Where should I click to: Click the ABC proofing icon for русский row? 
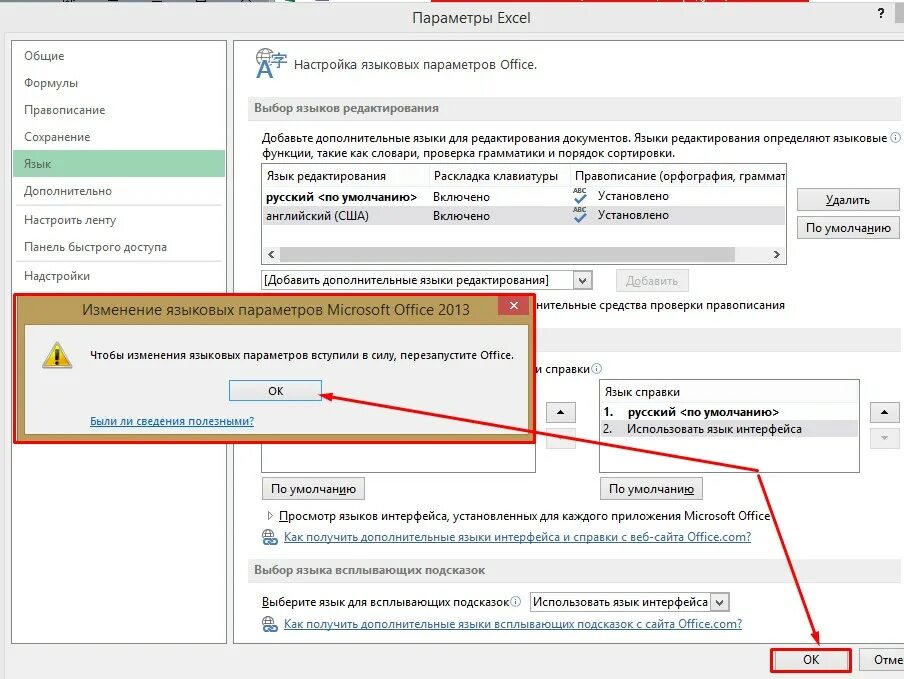[x=580, y=196]
